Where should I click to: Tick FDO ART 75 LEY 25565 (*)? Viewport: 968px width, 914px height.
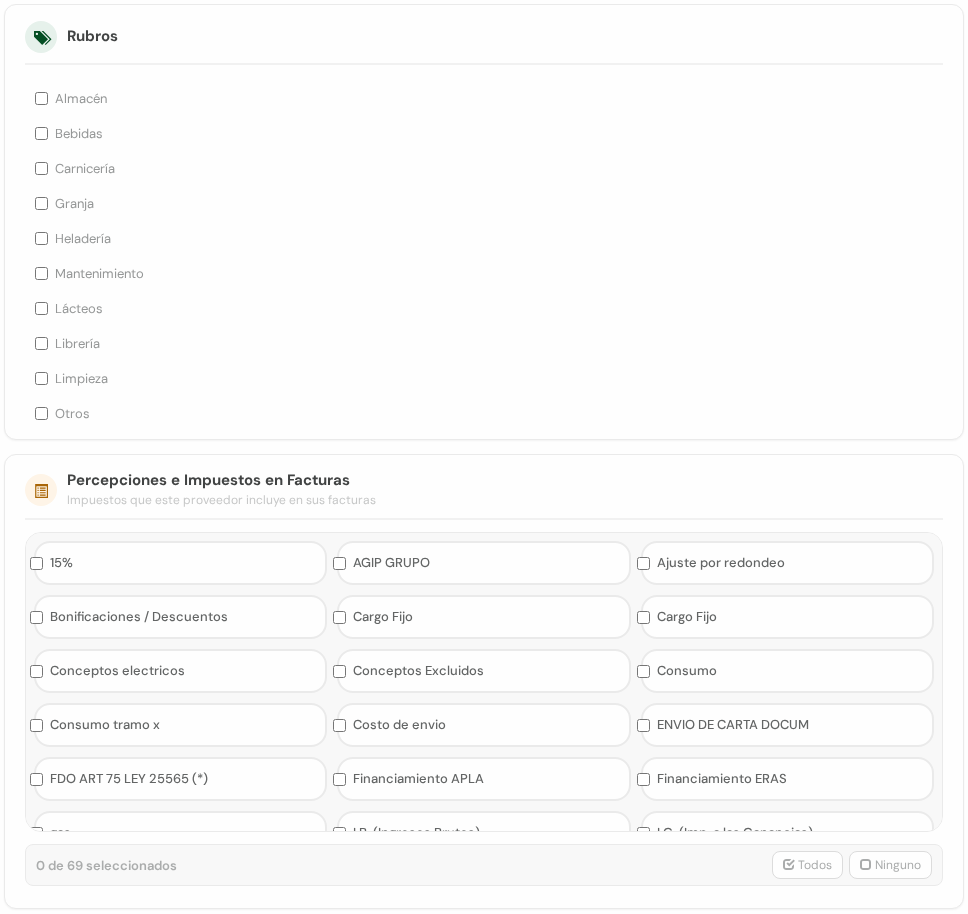[36, 779]
